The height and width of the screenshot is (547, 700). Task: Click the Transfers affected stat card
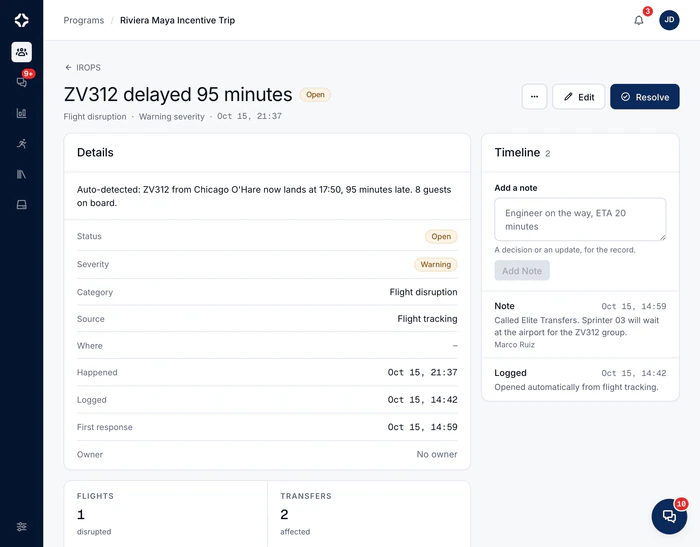point(369,514)
